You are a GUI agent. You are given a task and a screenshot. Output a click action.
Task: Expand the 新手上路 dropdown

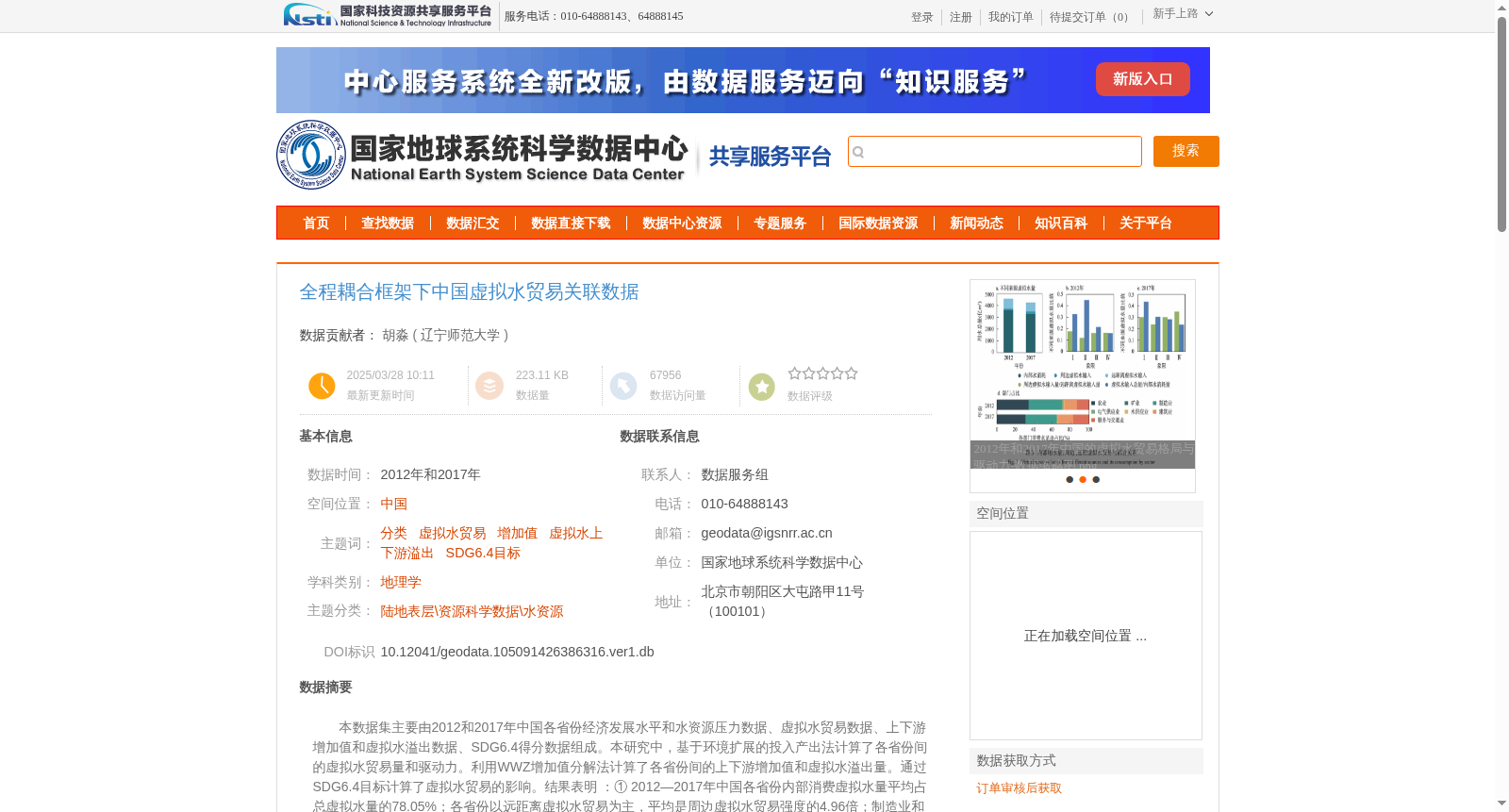point(1183,14)
